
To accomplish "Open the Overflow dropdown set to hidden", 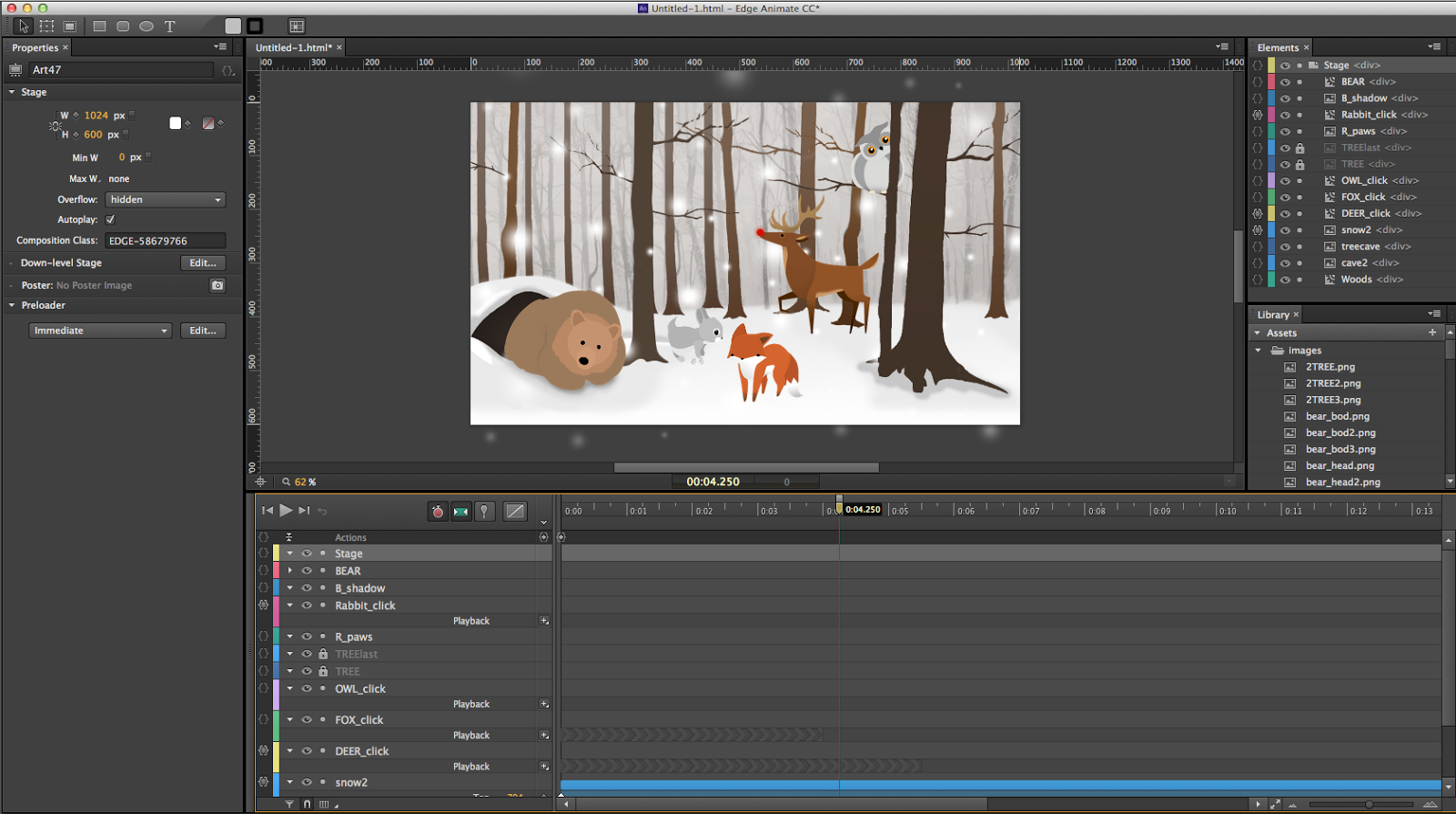I will click(x=165, y=199).
